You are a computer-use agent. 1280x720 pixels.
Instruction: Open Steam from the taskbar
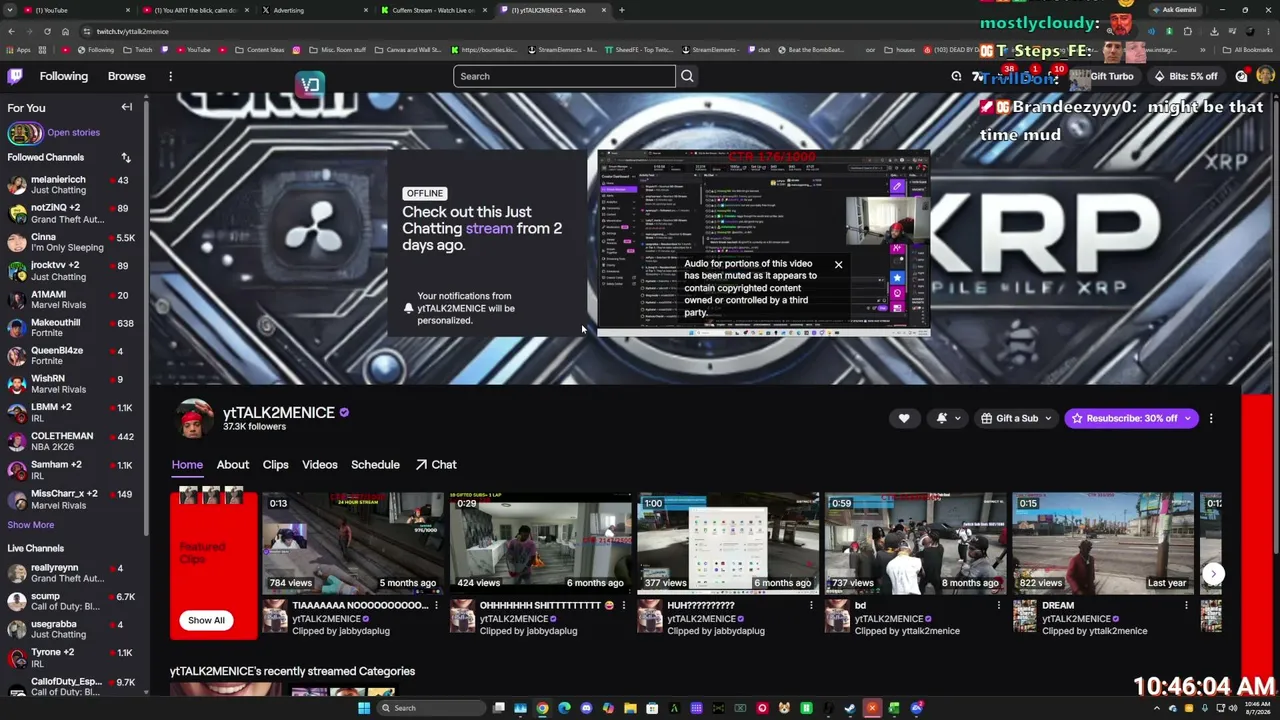coord(850,708)
